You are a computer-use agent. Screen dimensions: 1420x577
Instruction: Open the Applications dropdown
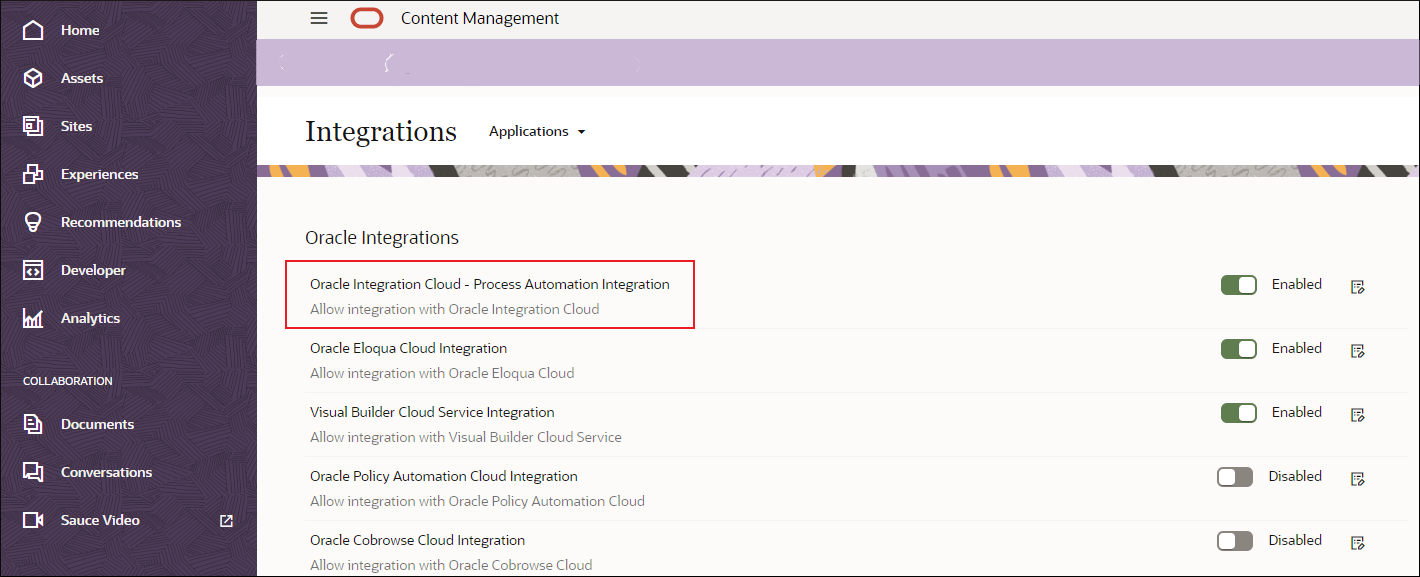click(536, 131)
